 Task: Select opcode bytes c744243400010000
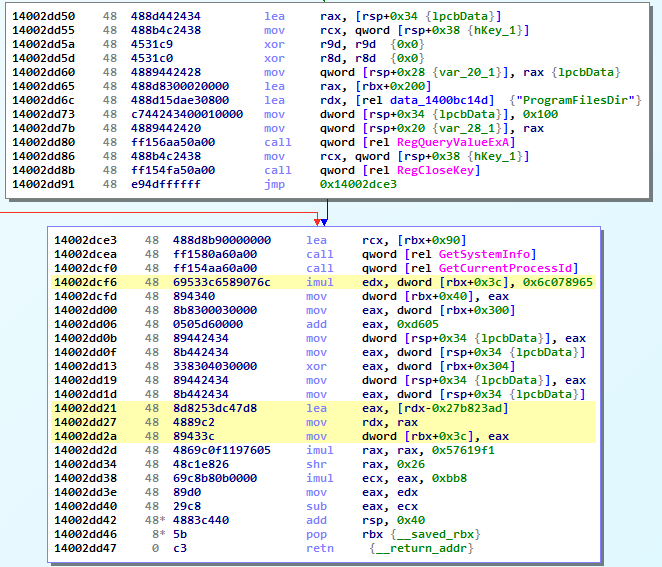pyautogui.click(x=187, y=114)
